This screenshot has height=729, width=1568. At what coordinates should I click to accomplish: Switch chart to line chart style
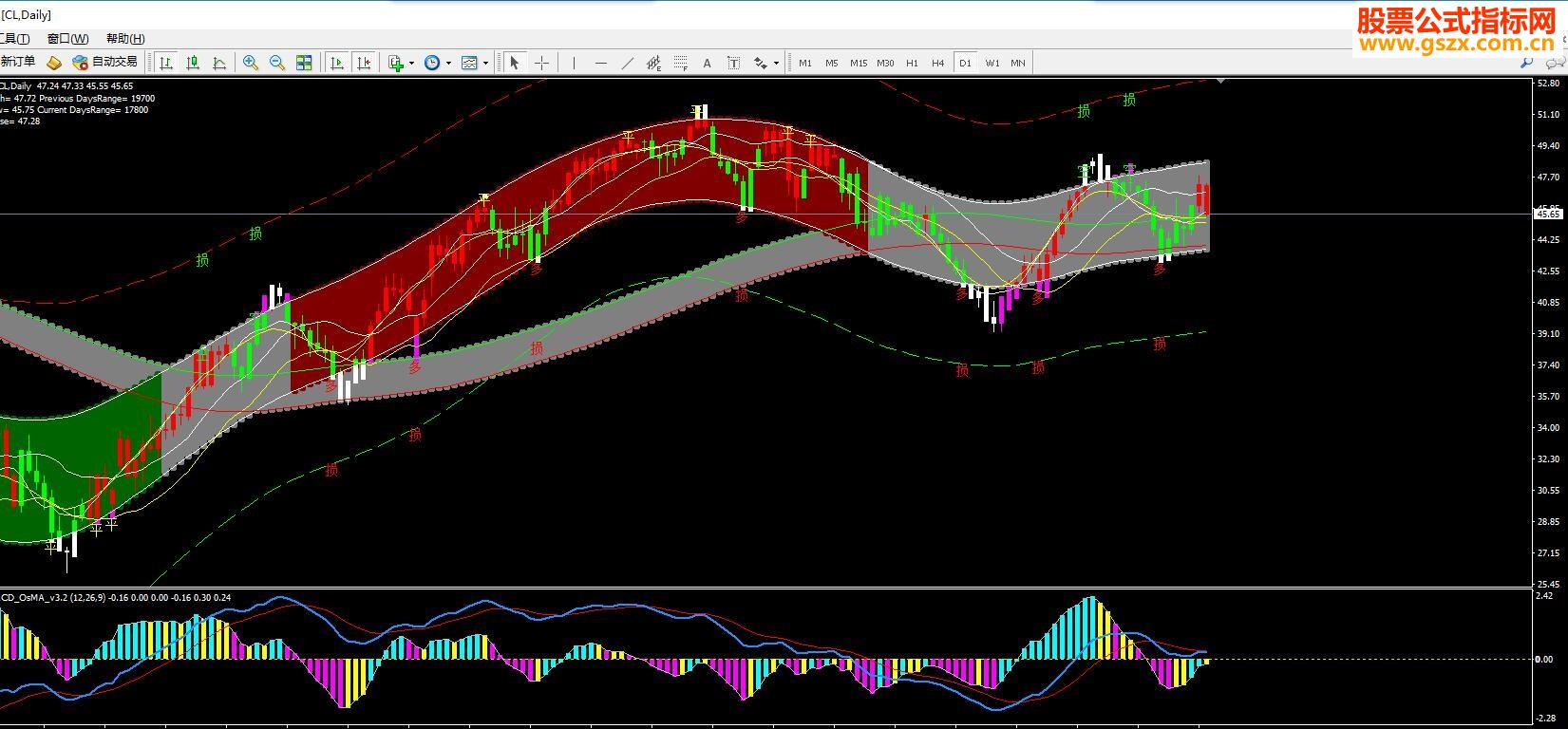[x=219, y=63]
